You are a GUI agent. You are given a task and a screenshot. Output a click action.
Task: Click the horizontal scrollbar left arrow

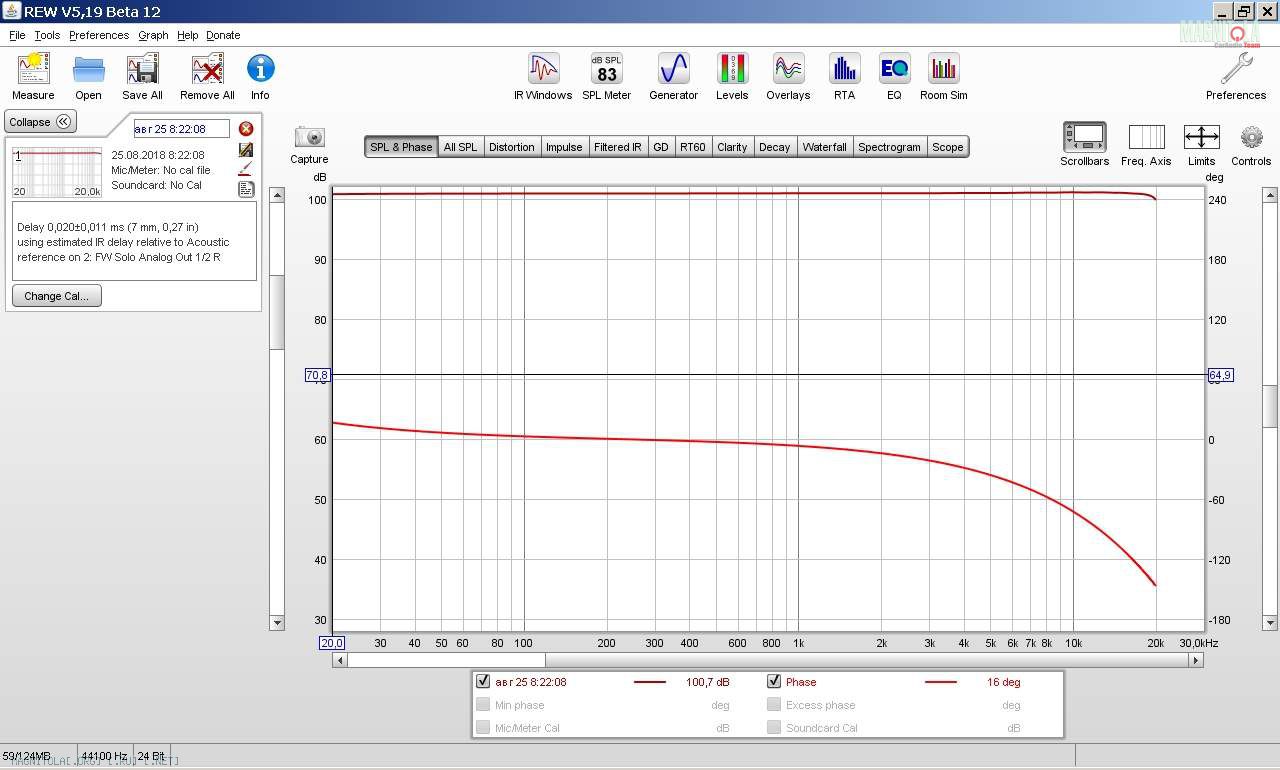click(x=339, y=660)
